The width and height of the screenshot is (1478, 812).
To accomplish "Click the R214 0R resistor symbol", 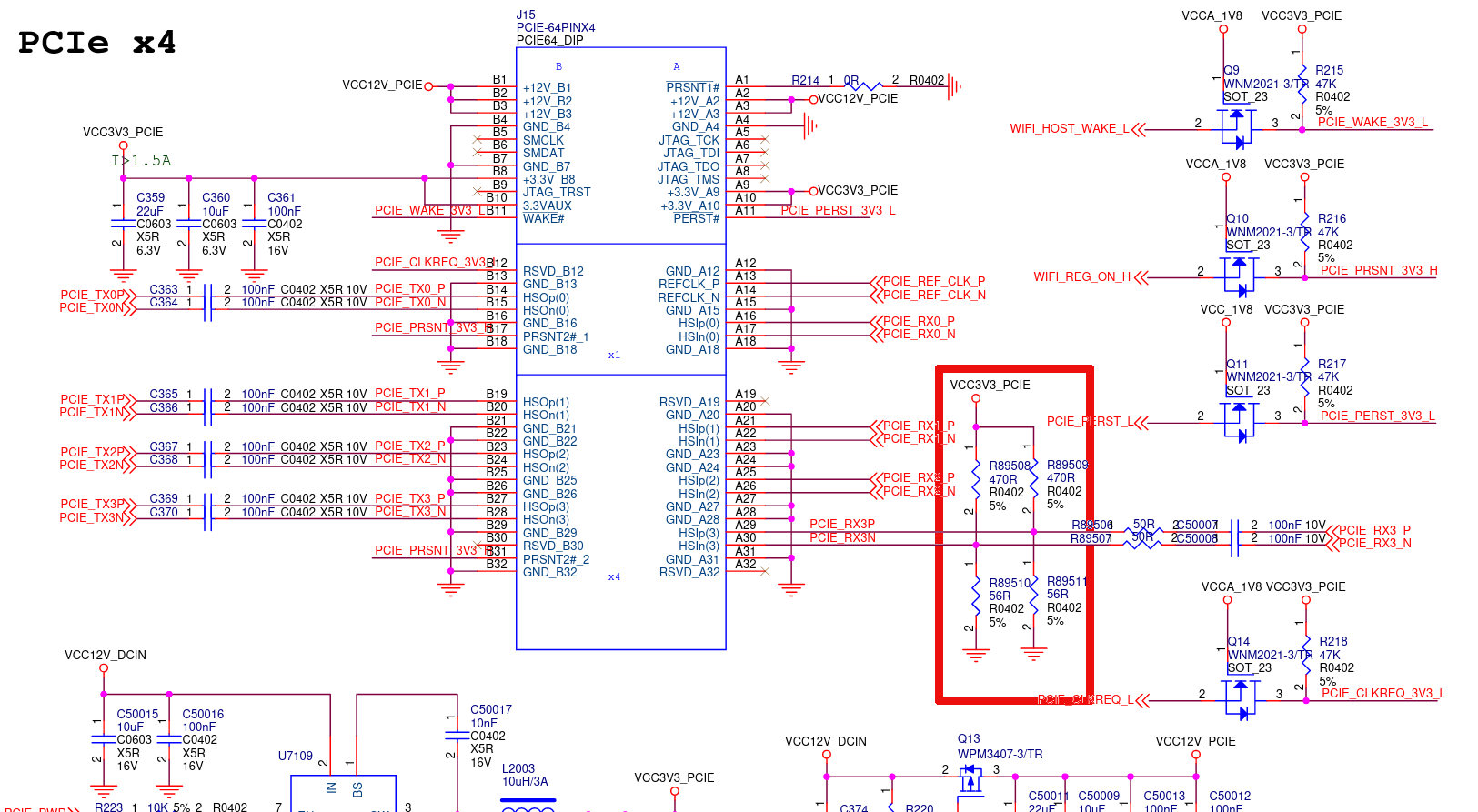I will 862,86.
